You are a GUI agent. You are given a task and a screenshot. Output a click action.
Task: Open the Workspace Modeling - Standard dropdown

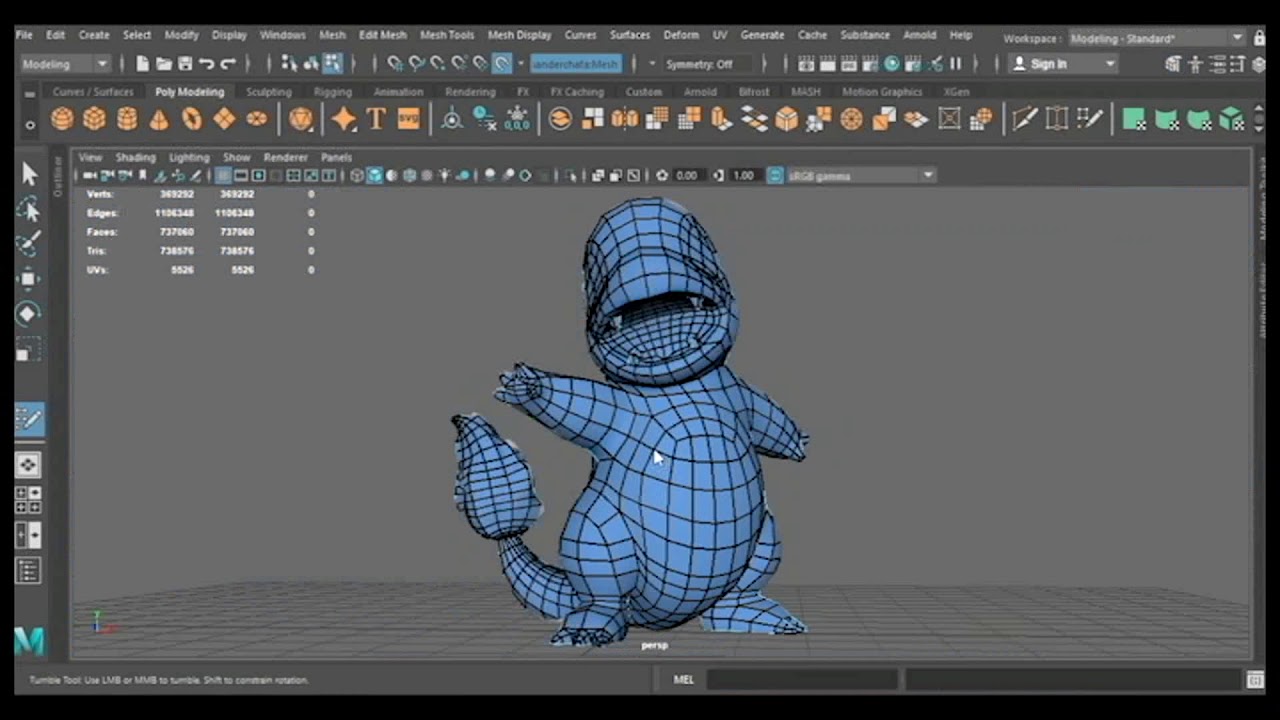[1156, 38]
